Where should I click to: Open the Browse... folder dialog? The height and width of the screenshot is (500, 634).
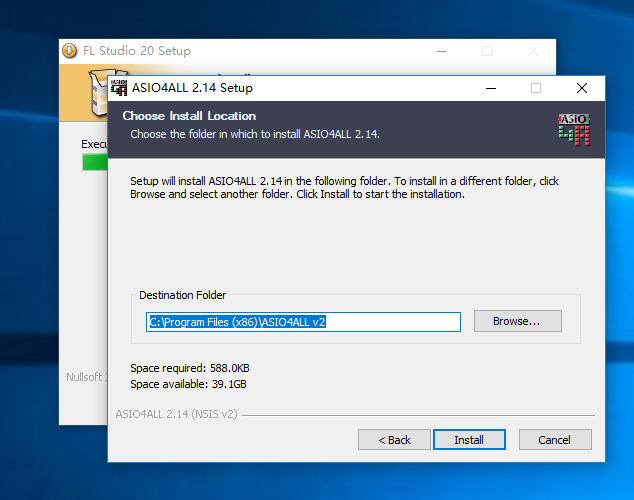coord(518,321)
